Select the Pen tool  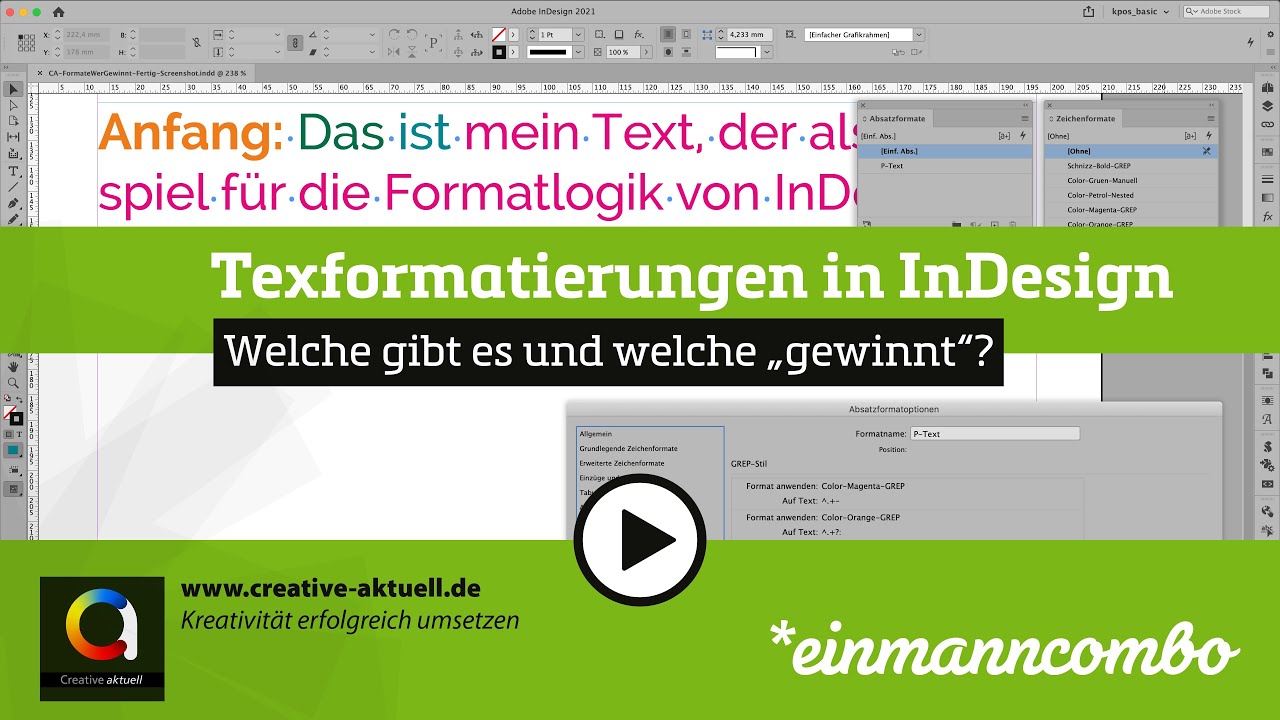[x=14, y=203]
